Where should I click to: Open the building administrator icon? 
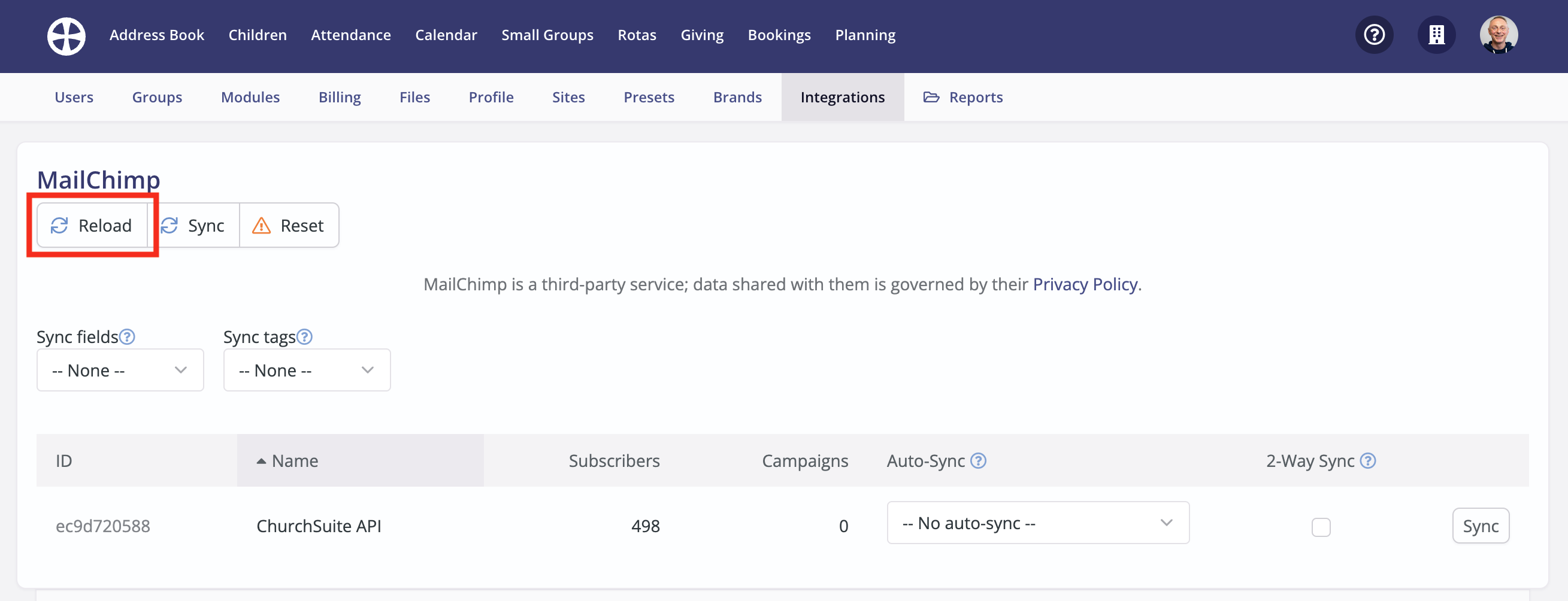coord(1436,35)
